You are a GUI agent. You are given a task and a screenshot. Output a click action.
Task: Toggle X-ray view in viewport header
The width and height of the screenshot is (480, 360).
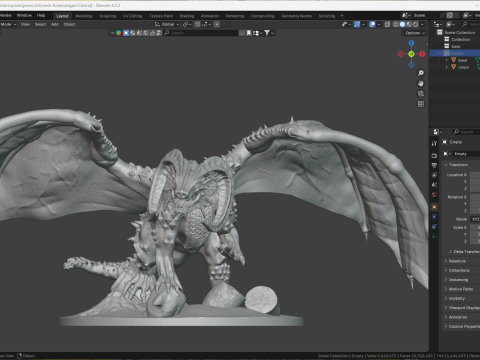(x=387, y=24)
